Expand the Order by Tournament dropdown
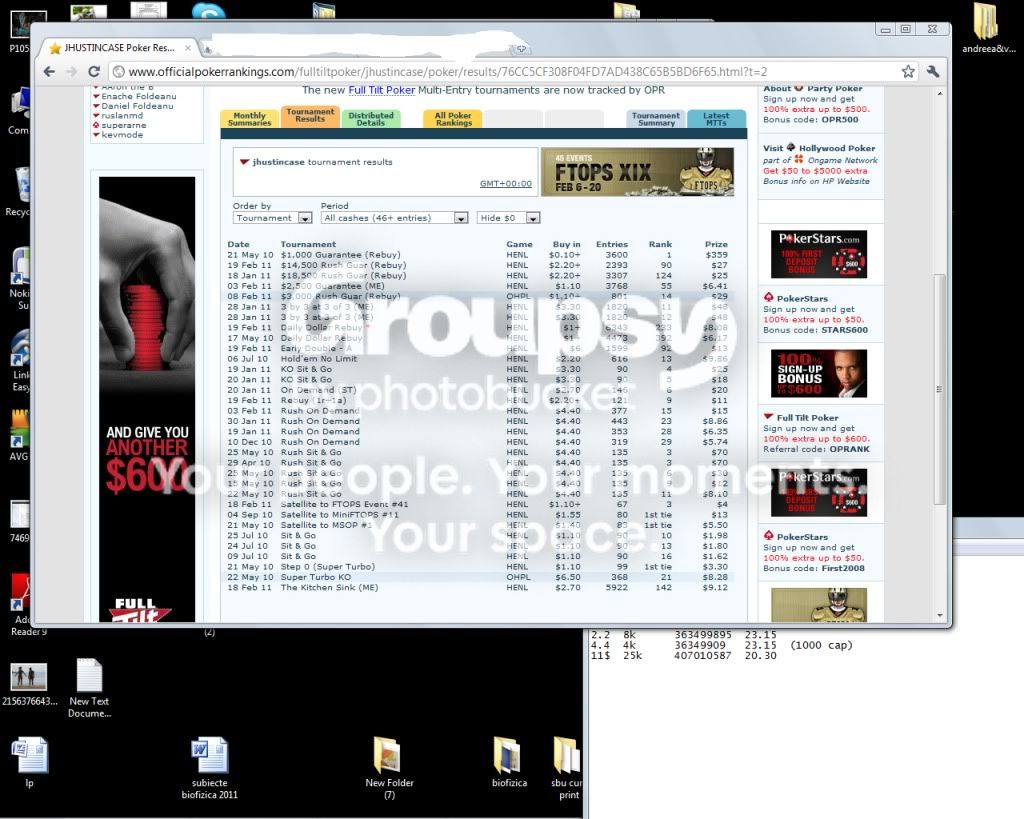This screenshot has height=819, width=1024. coord(272,218)
